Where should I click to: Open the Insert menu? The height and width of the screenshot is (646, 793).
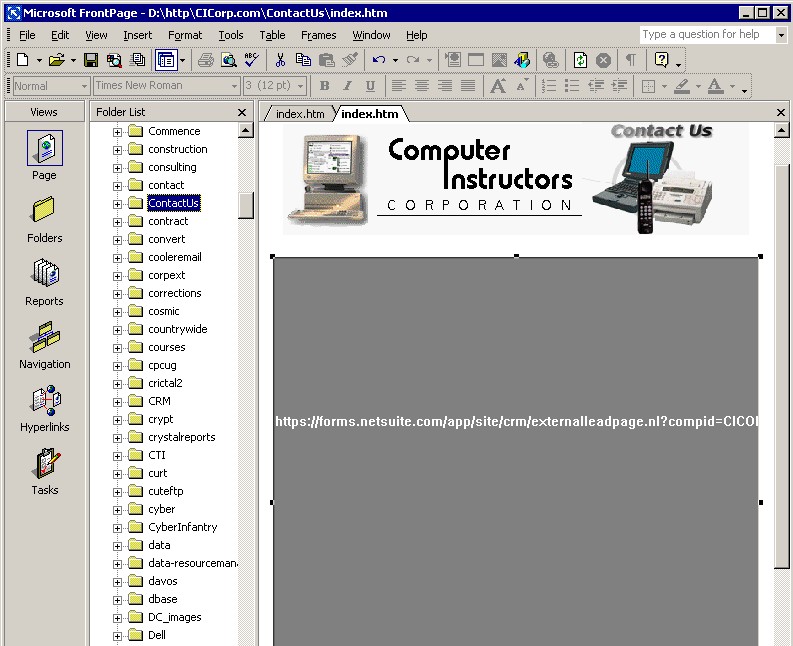(x=138, y=35)
